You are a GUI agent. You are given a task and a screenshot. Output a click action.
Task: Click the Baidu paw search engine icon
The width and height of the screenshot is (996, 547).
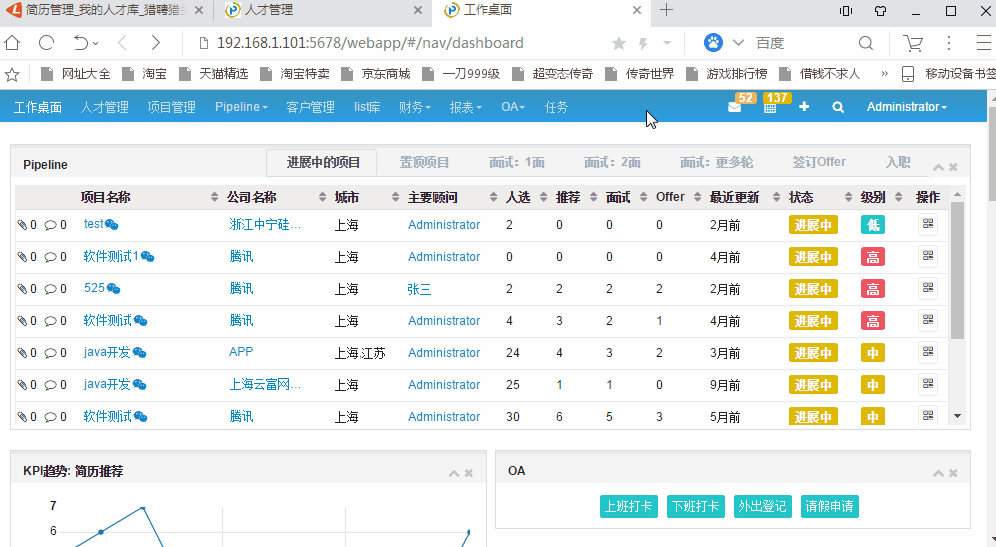[713, 43]
